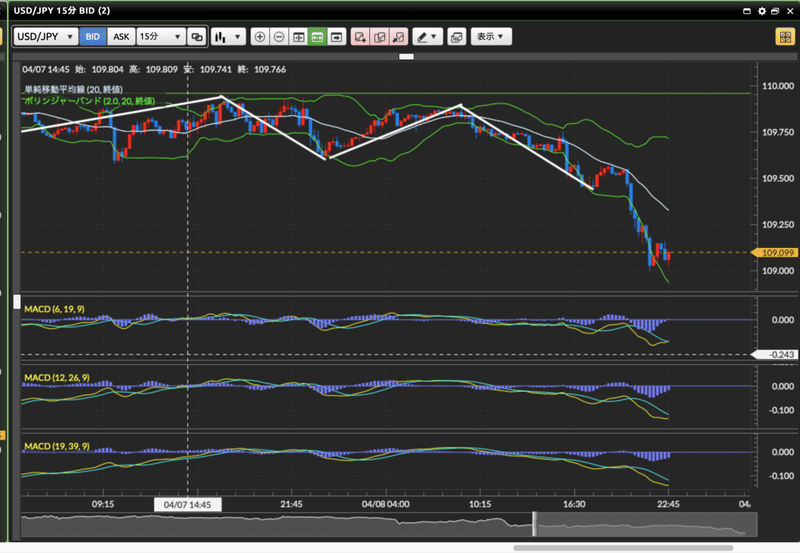Click the 109.099 current price marker
The width and height of the screenshot is (800, 553).
click(x=774, y=253)
